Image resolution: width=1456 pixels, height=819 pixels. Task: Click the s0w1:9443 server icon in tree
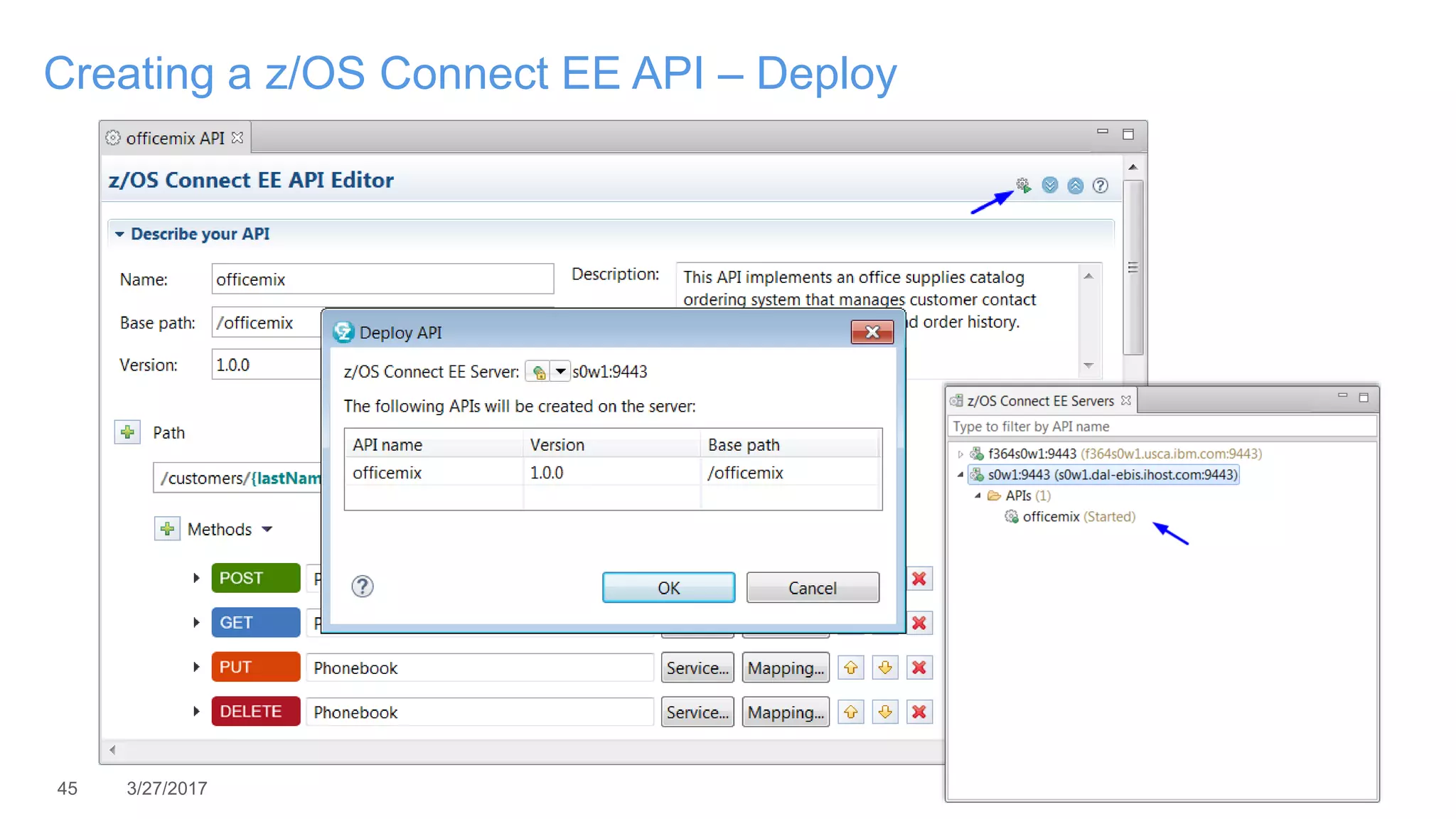978,475
